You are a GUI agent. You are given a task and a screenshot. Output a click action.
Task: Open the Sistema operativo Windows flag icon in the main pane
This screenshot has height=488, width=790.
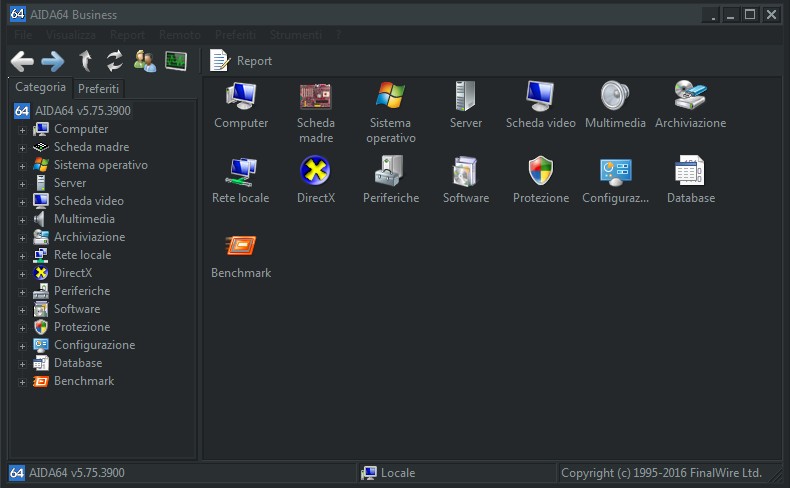(390, 95)
